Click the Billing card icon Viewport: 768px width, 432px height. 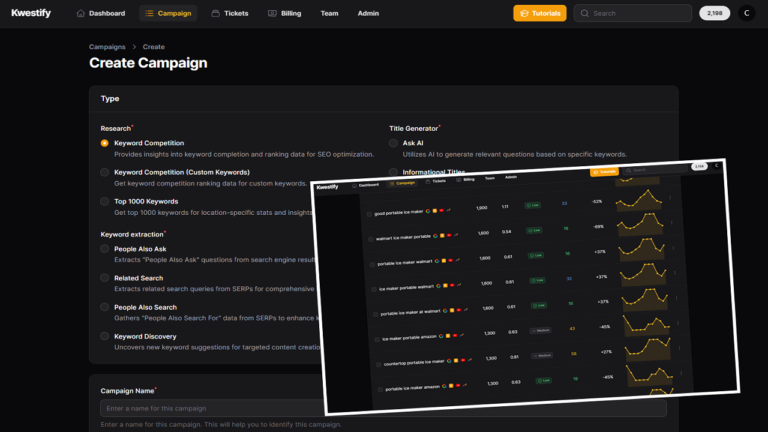(x=272, y=14)
